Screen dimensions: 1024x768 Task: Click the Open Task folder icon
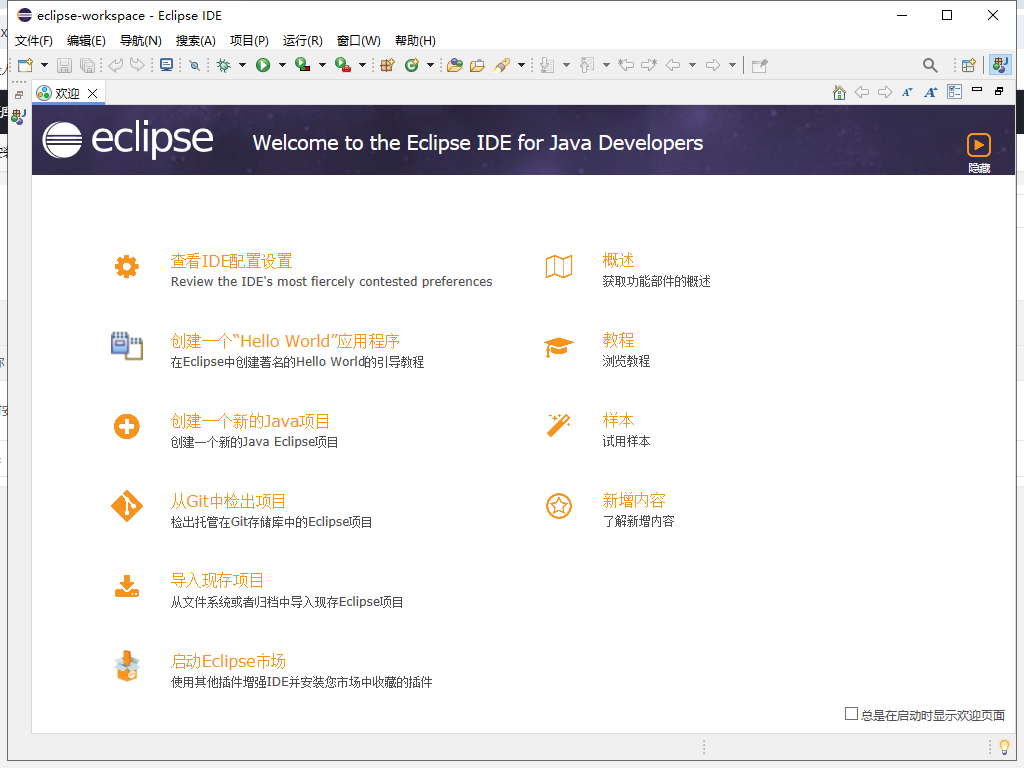(477, 65)
